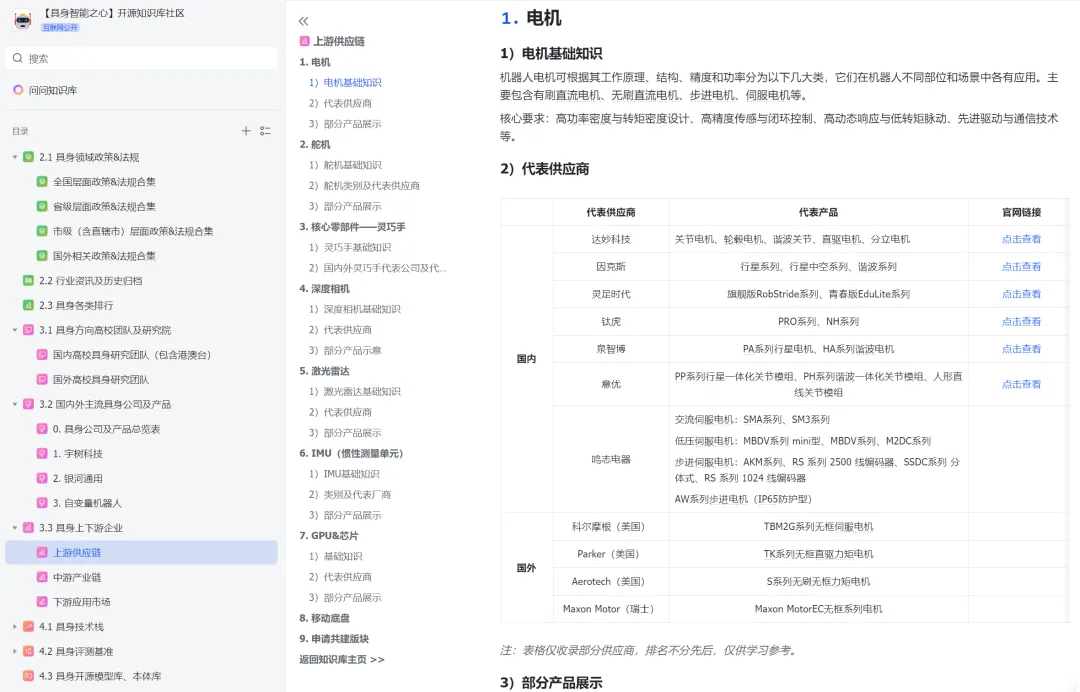Click icon of 4.2 具身评测基准
Image resolution: width=1080 pixels, height=692 pixels.
(28, 651)
